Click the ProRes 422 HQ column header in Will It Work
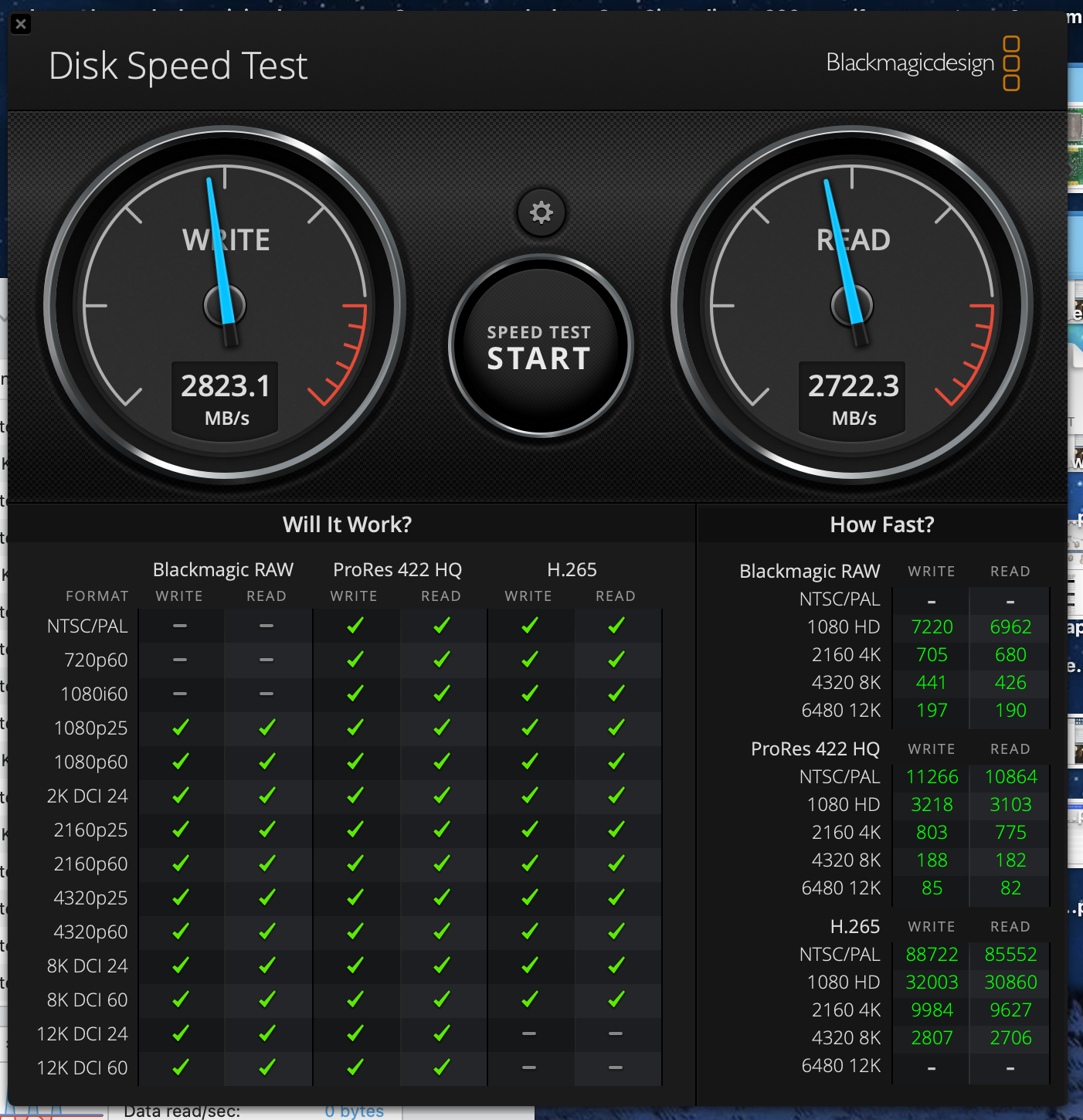 click(x=397, y=569)
